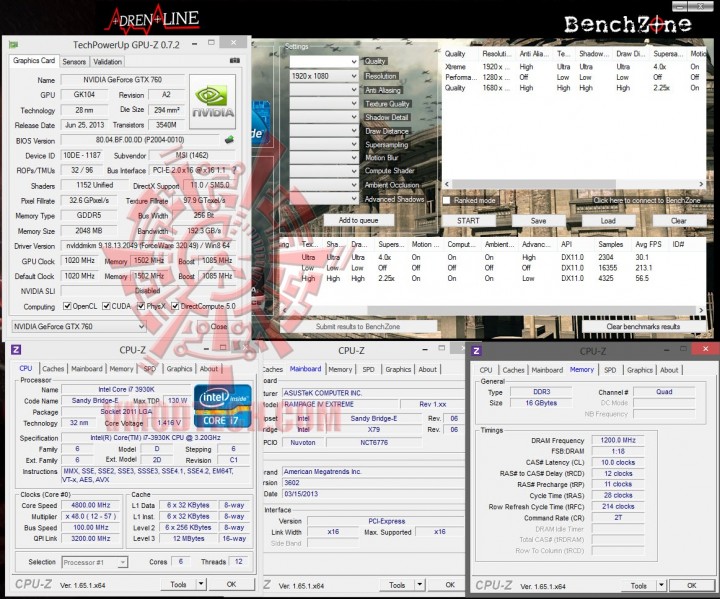The height and width of the screenshot is (599, 720).
Task: Open the Anti Aliasing dropdown
Action: [324, 90]
